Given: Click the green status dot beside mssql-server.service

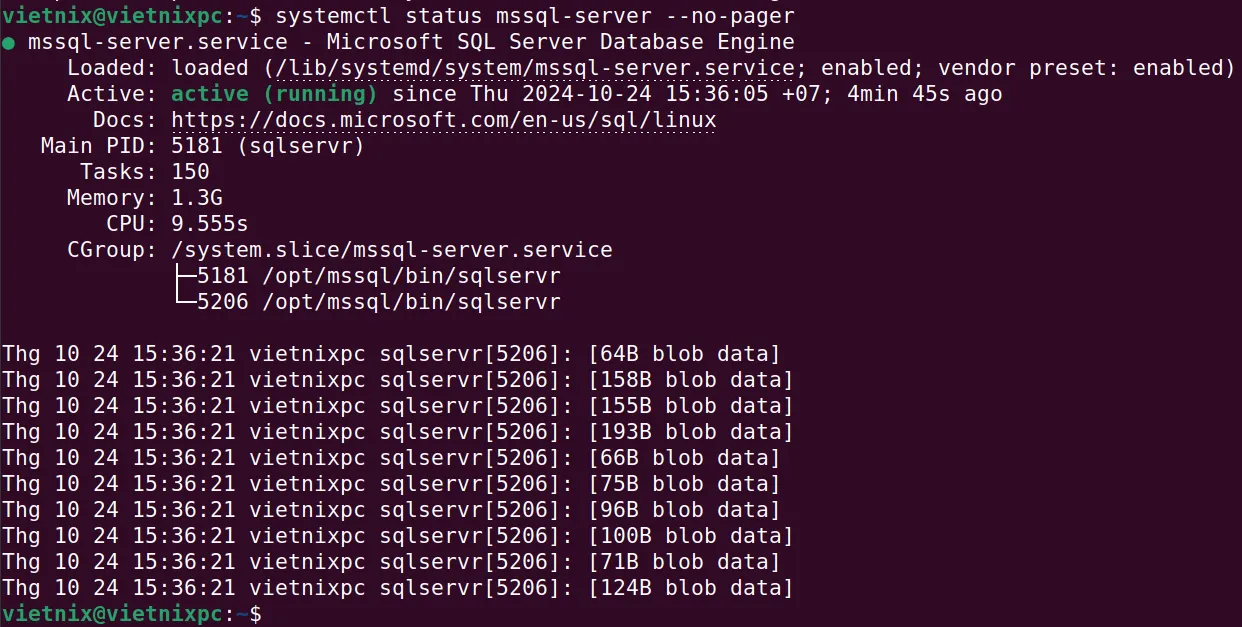Looking at the screenshot, I should [9, 43].
